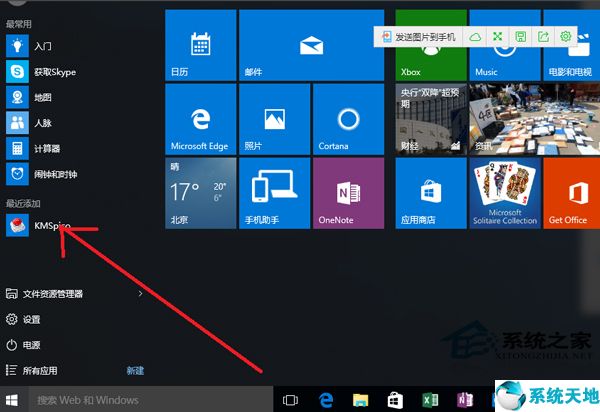Launch Edge from the taskbar

click(x=326, y=400)
